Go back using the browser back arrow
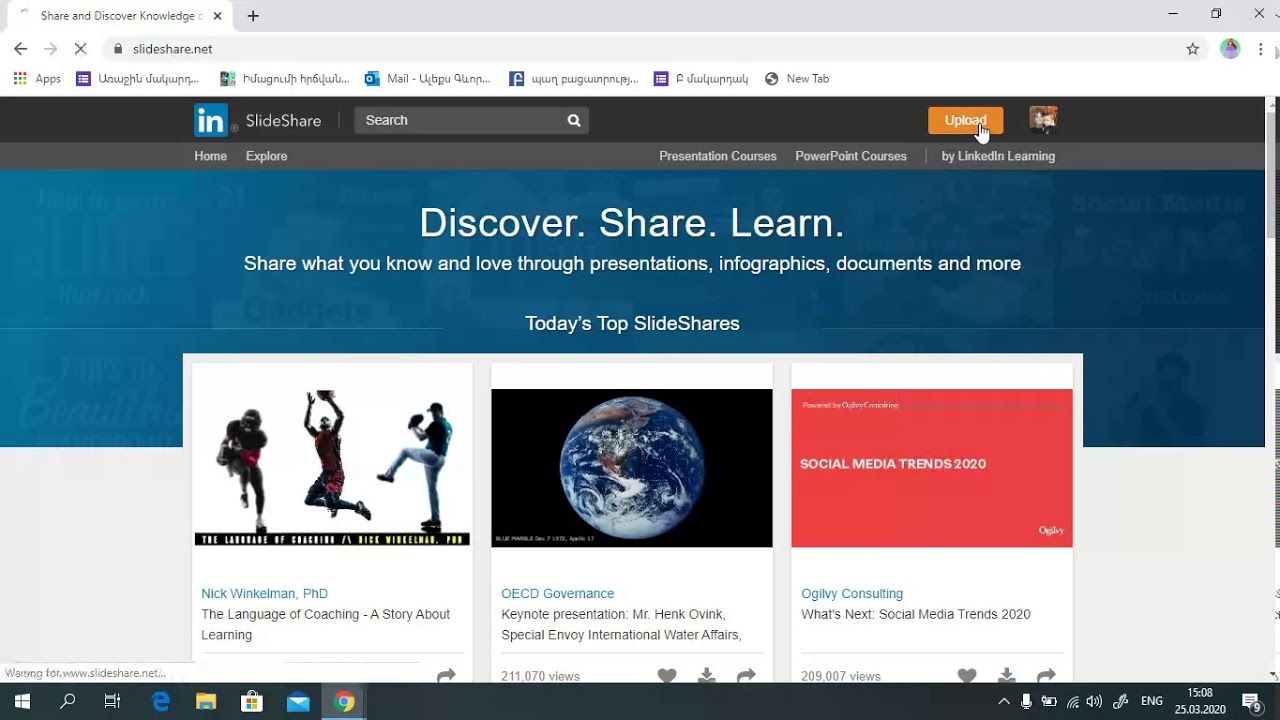 coord(20,49)
